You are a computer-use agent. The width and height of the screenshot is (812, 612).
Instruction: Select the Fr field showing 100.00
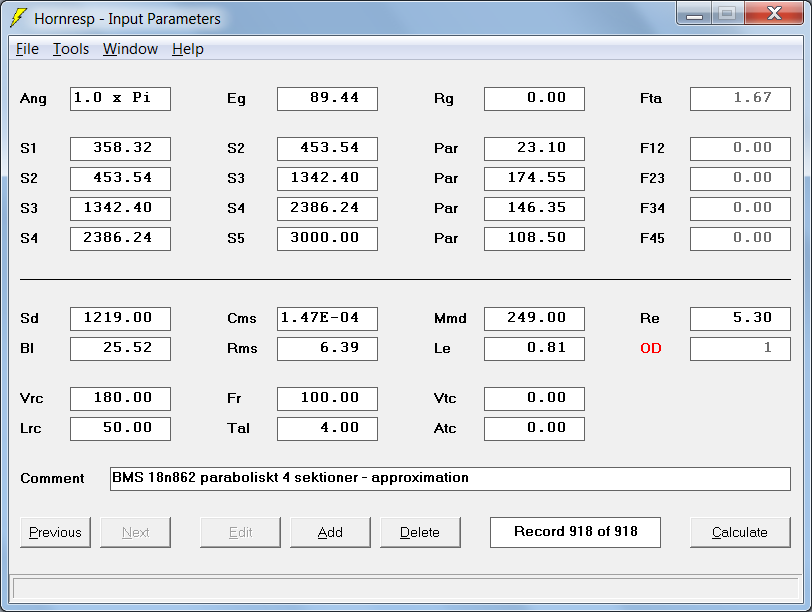[x=327, y=399]
